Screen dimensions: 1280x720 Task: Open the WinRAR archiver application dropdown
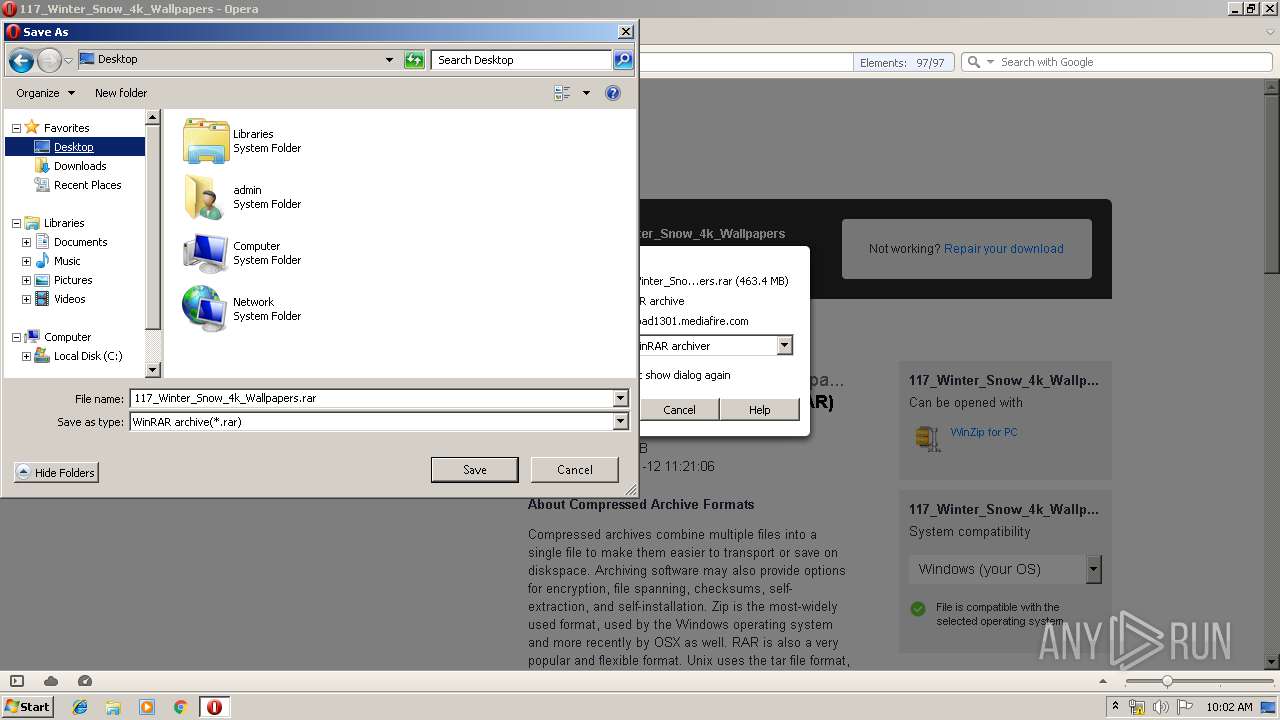coord(785,345)
